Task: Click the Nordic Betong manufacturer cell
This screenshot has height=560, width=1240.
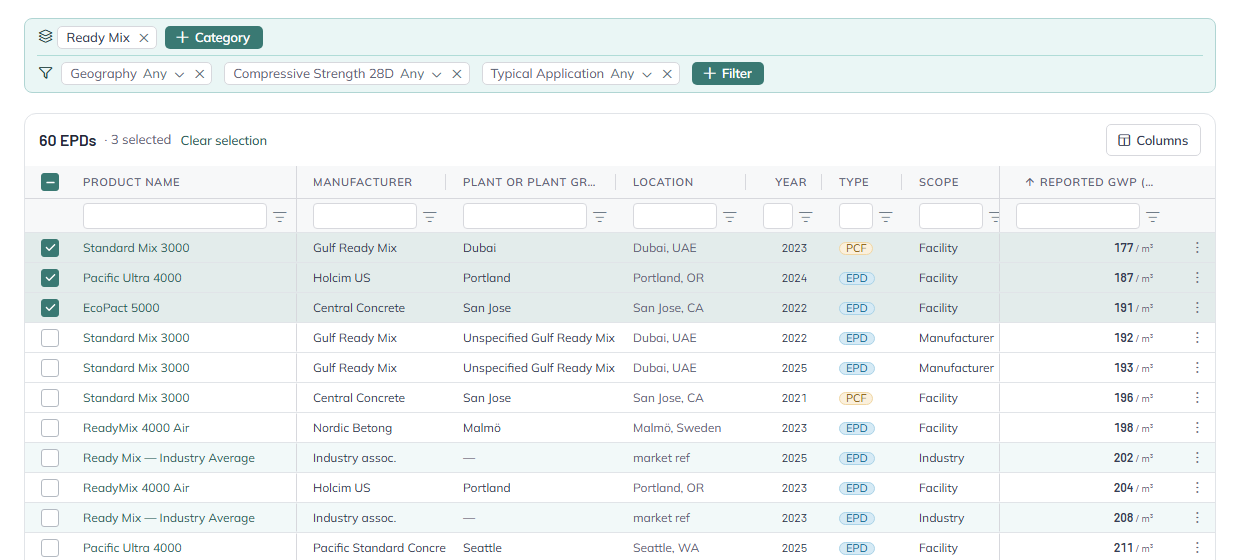Action: [352, 428]
